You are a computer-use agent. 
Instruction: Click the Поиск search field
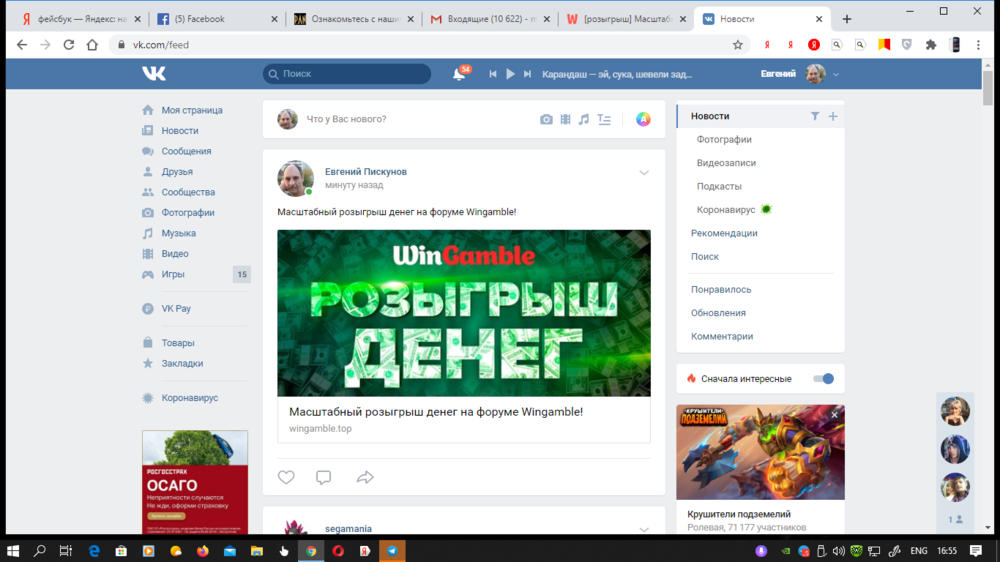click(x=347, y=74)
